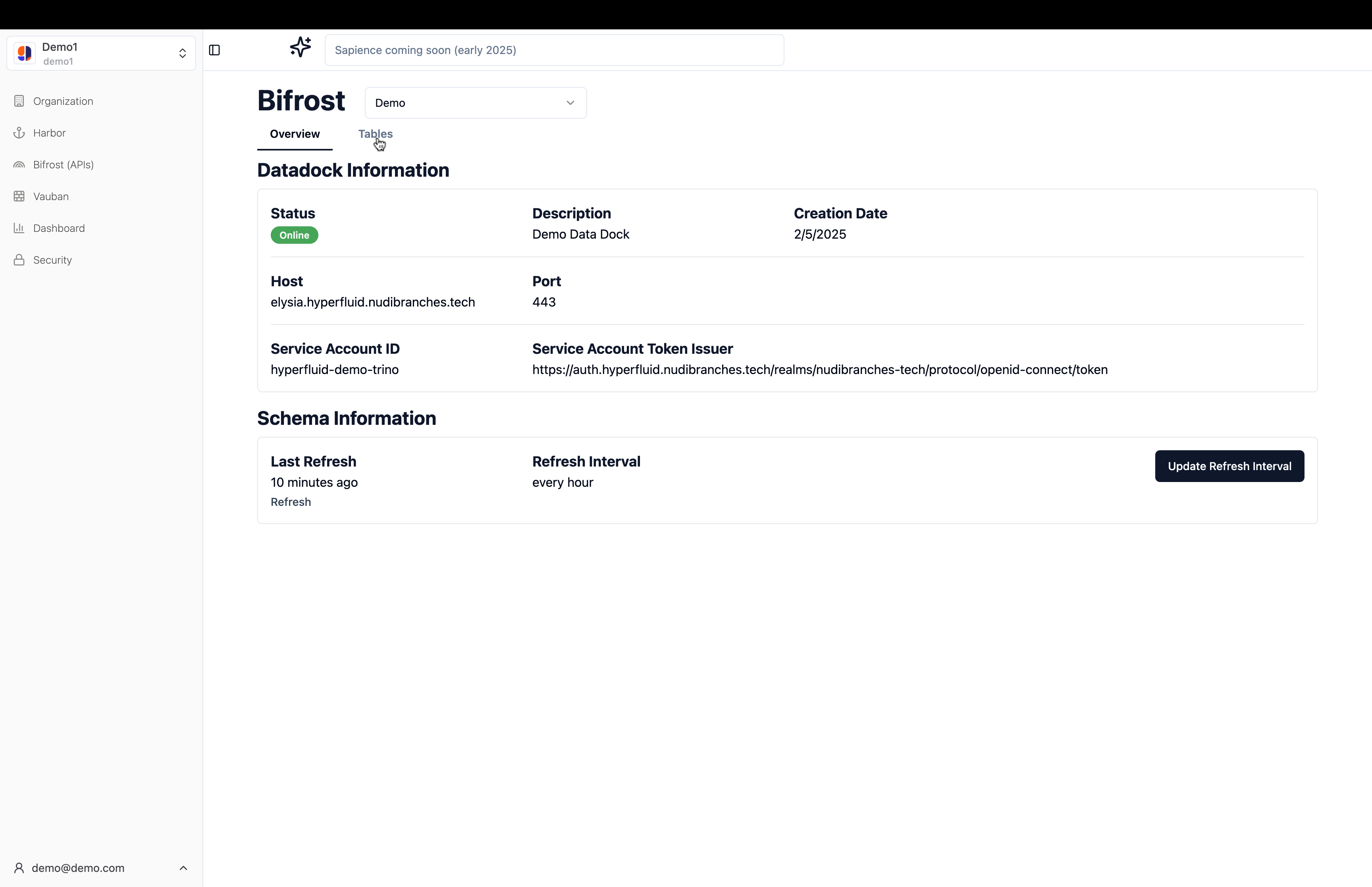Click the Refresh Interval label
The width and height of the screenshot is (1372, 887).
coord(586,462)
